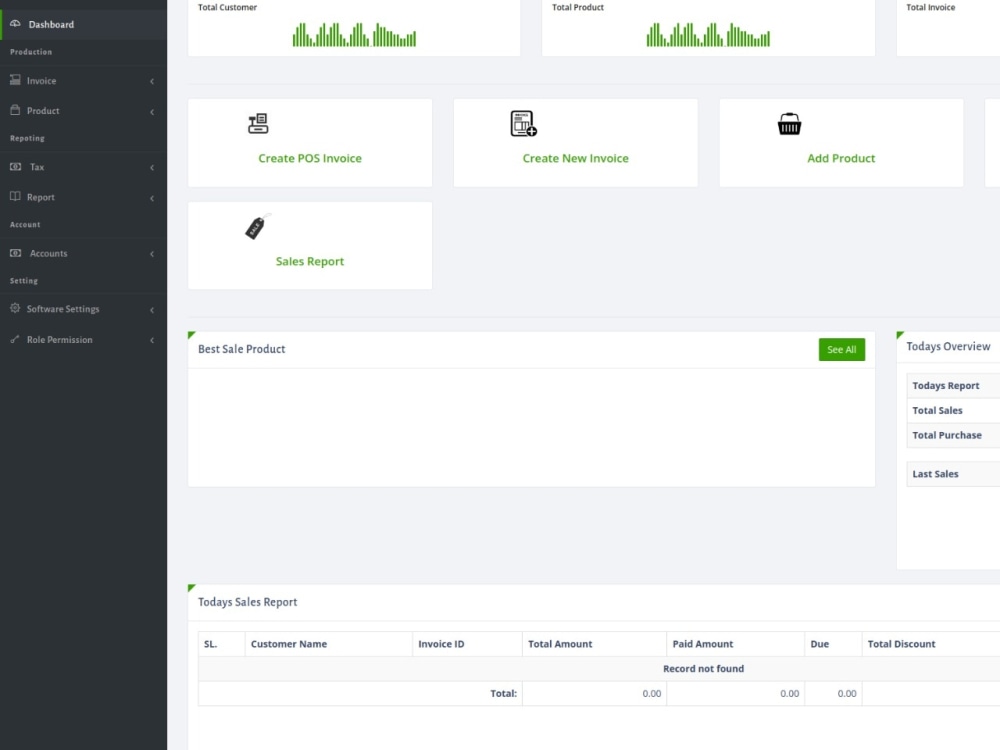1000x750 pixels.
Task: Click the Total Discount column header
Action: coord(901,644)
